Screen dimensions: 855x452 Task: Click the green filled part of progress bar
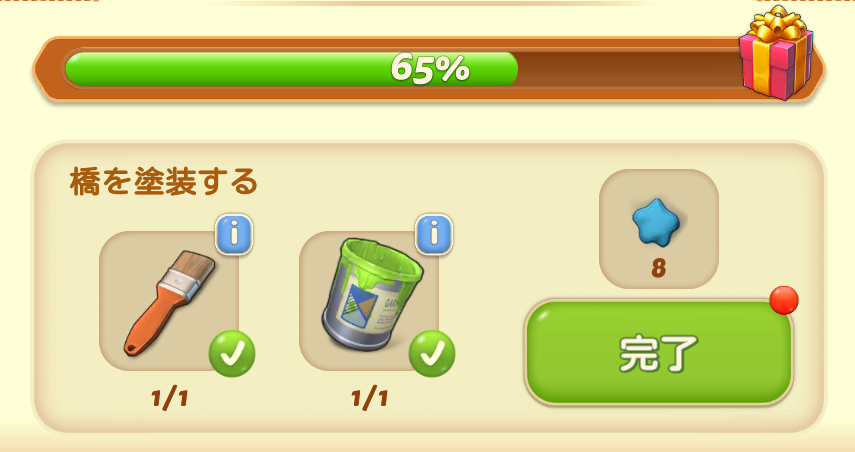[x=291, y=69]
